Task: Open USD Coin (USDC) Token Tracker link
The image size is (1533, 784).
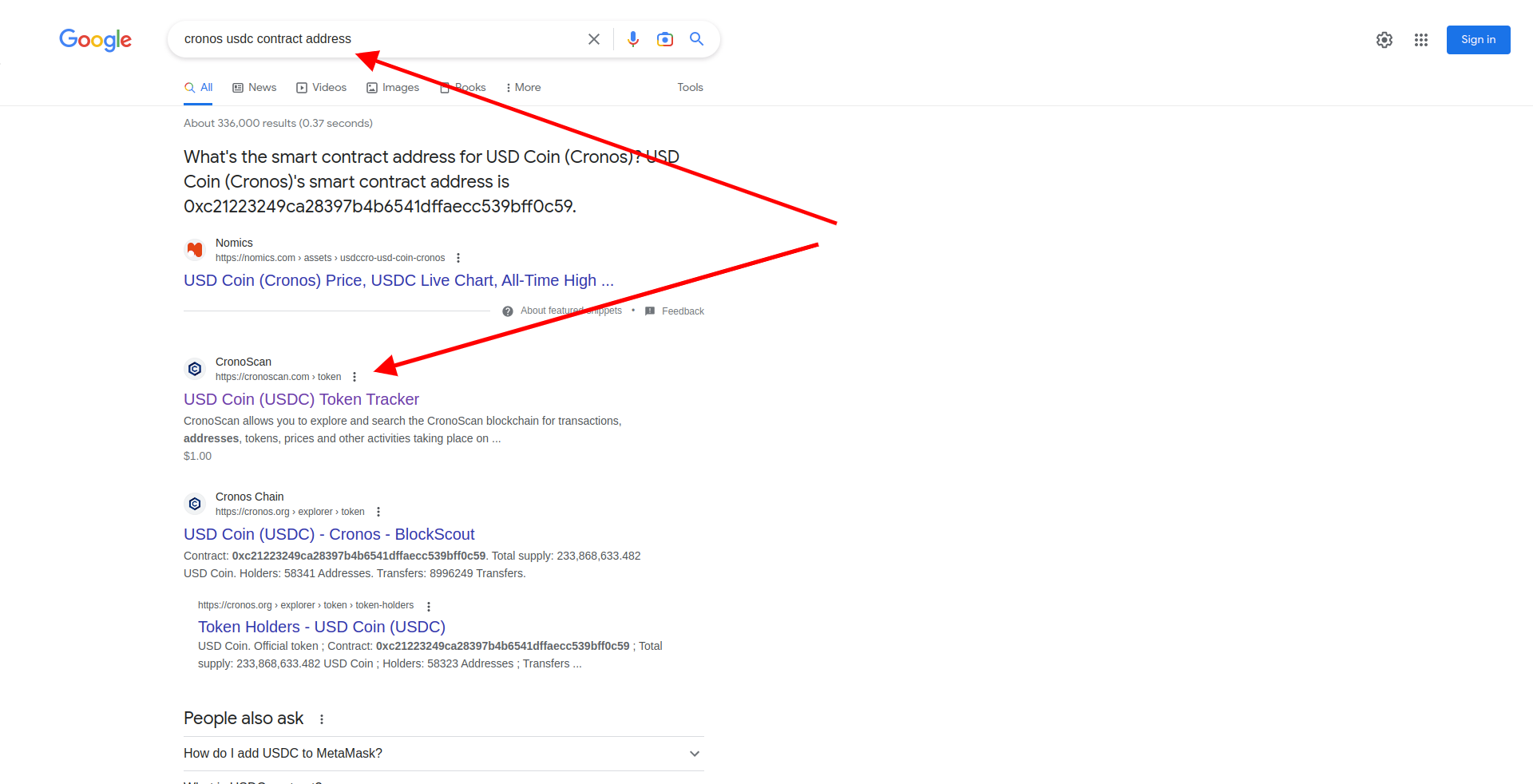Action: pyautogui.click(x=301, y=399)
